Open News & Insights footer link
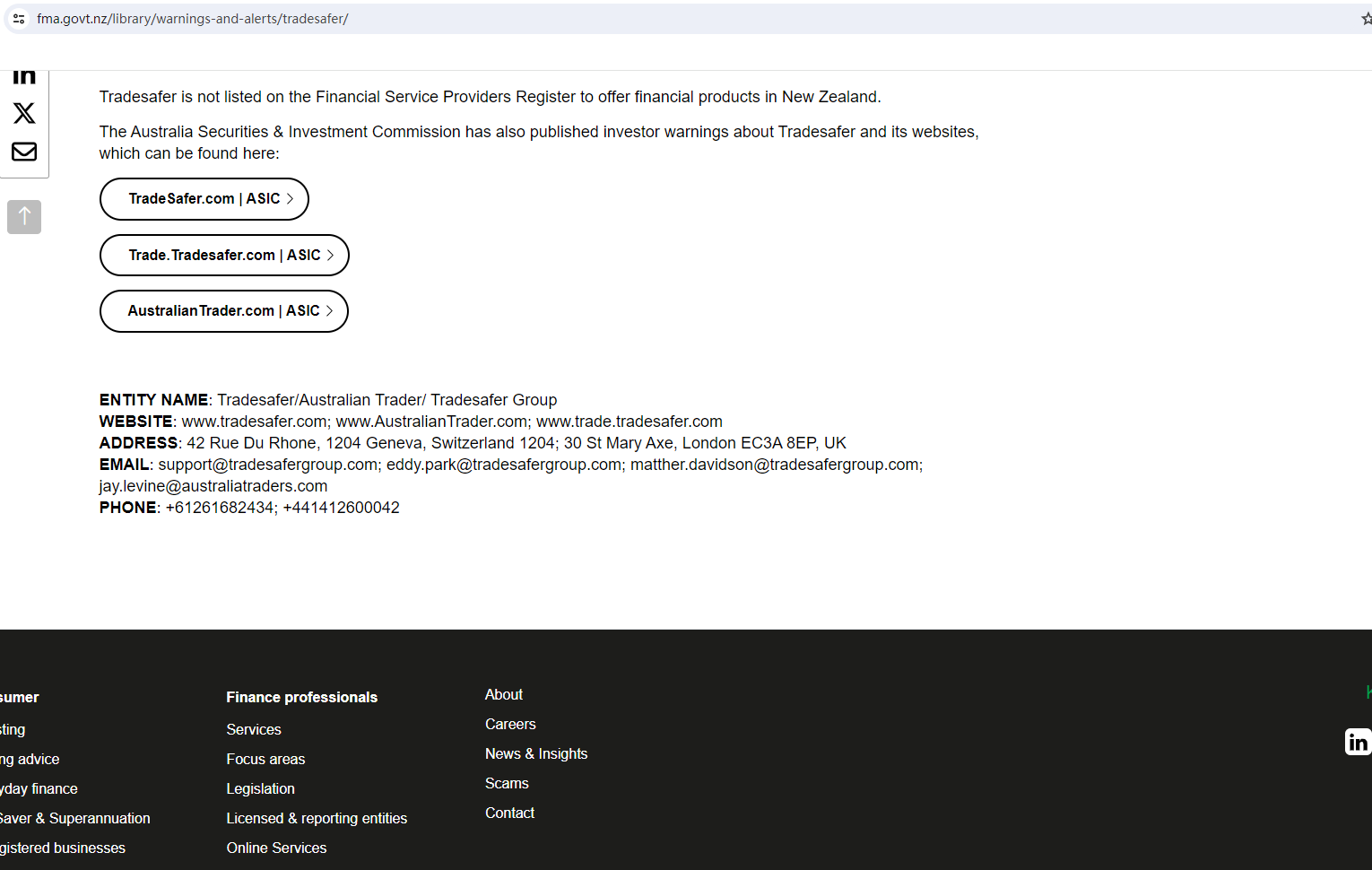1372x870 pixels. 536,754
